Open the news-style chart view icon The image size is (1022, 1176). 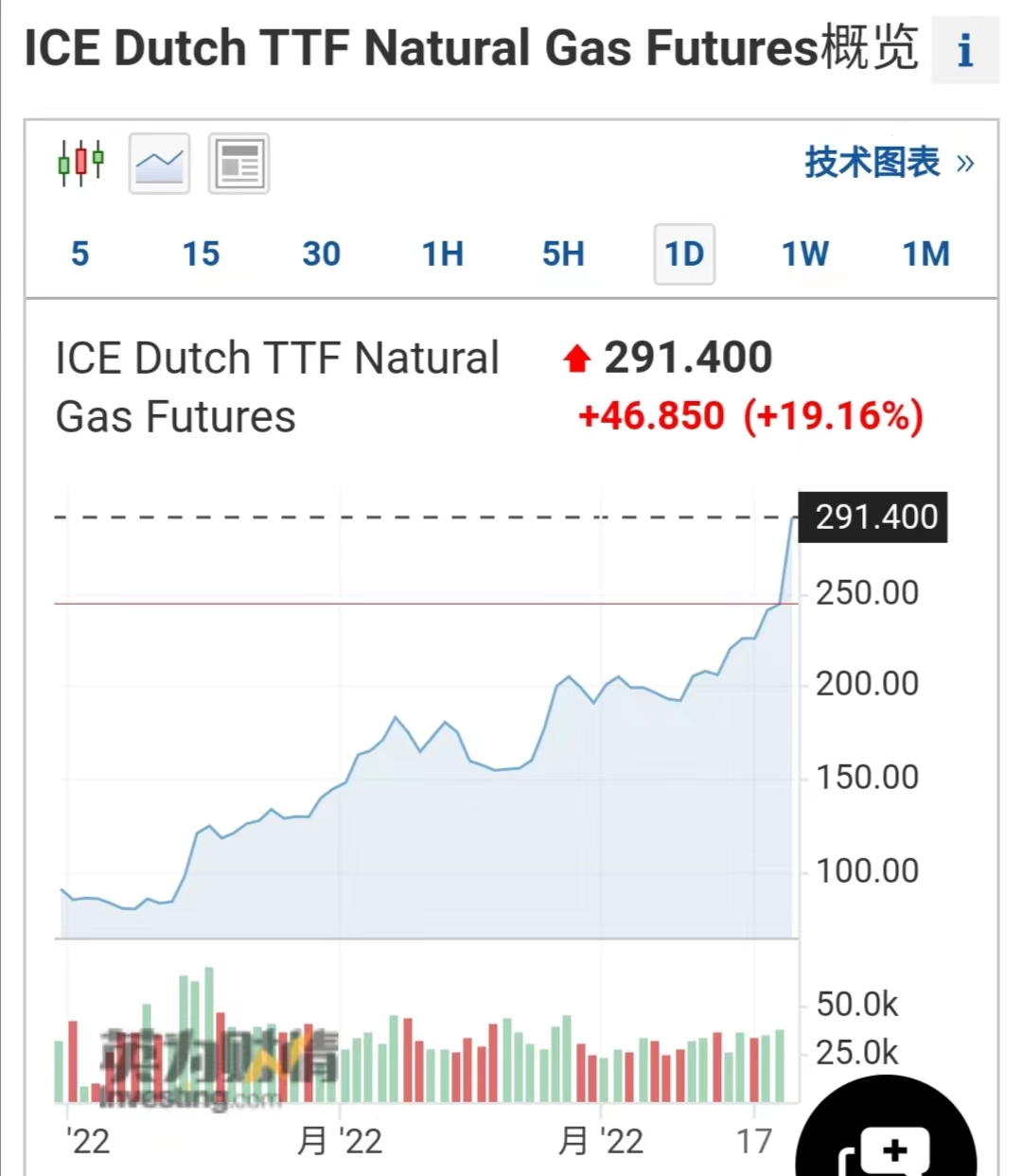pos(238,164)
